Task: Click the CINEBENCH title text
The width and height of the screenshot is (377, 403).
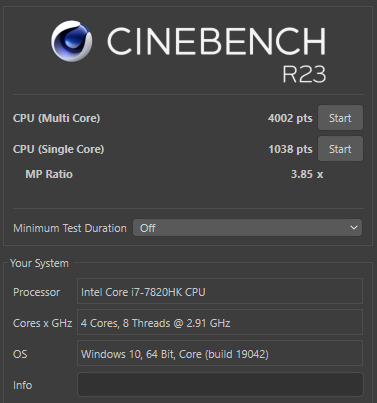Action: tap(216, 41)
